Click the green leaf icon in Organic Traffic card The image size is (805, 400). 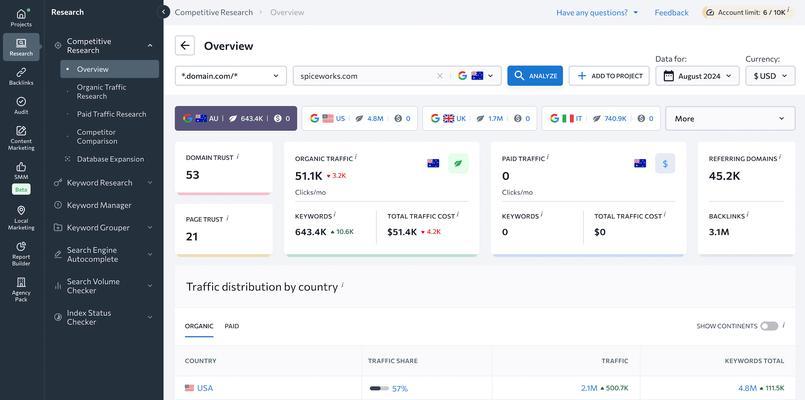(458, 163)
